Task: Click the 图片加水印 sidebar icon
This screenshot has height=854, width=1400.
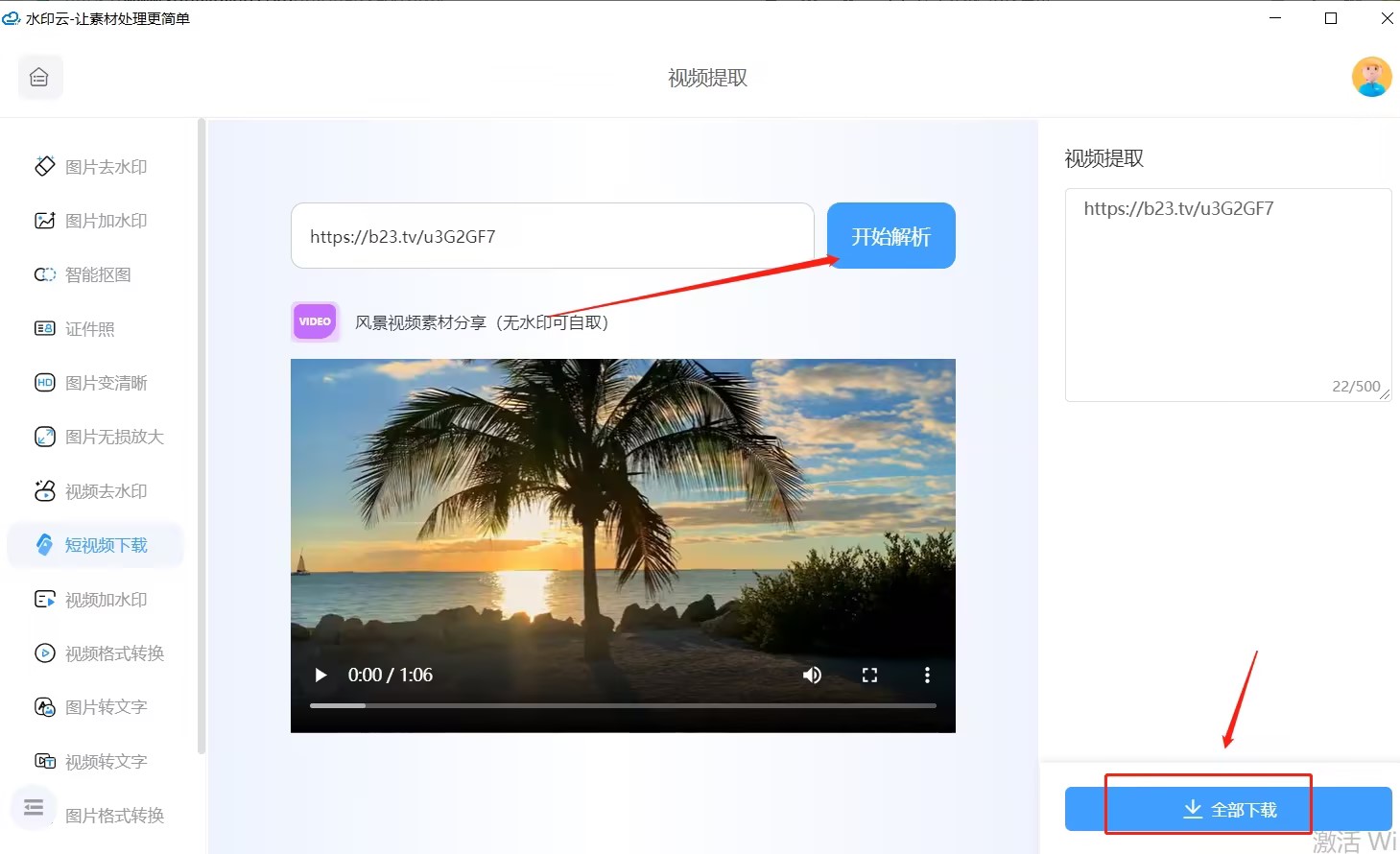Action: tap(45, 221)
